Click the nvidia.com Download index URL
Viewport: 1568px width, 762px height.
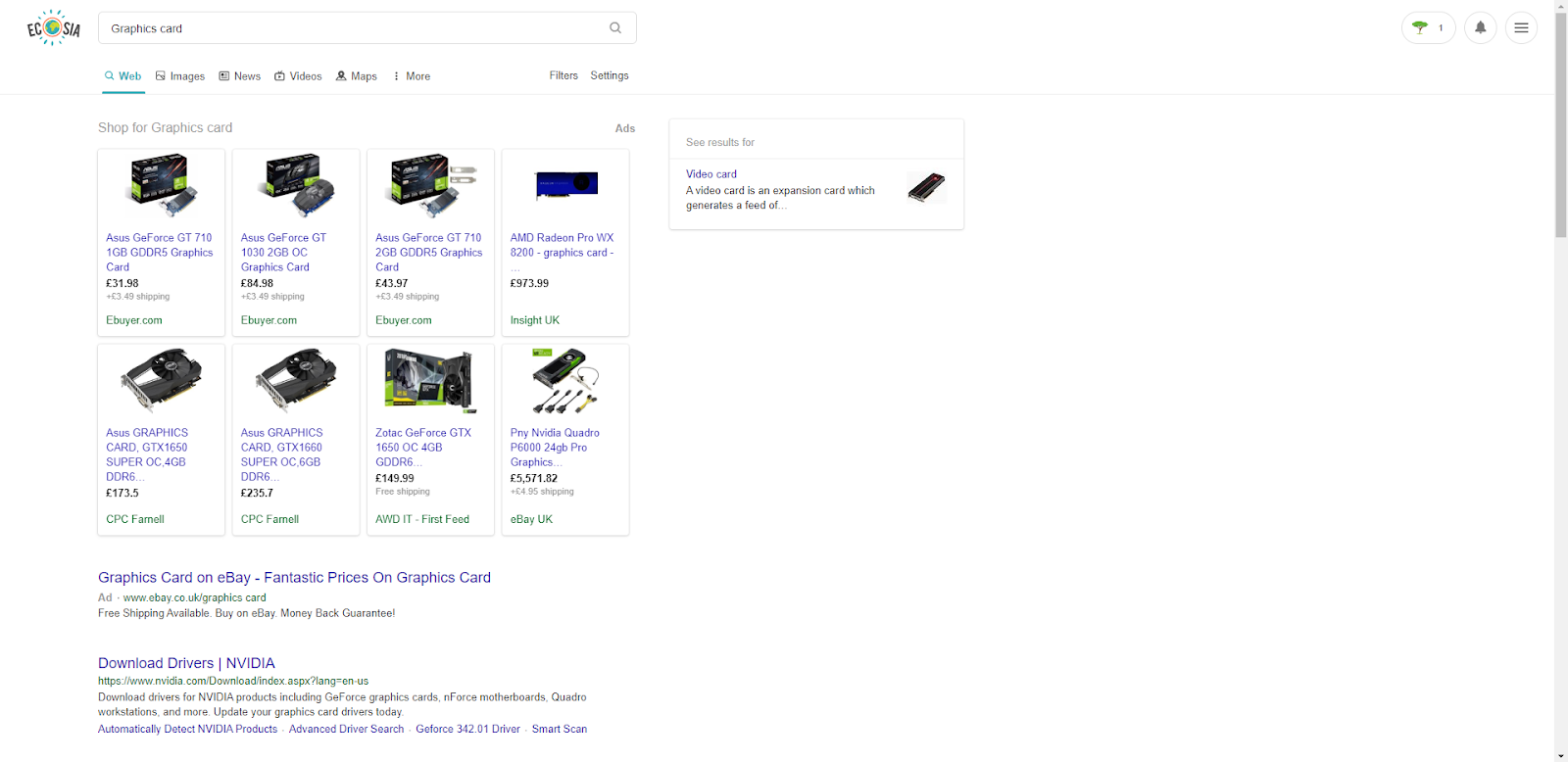tap(233, 681)
